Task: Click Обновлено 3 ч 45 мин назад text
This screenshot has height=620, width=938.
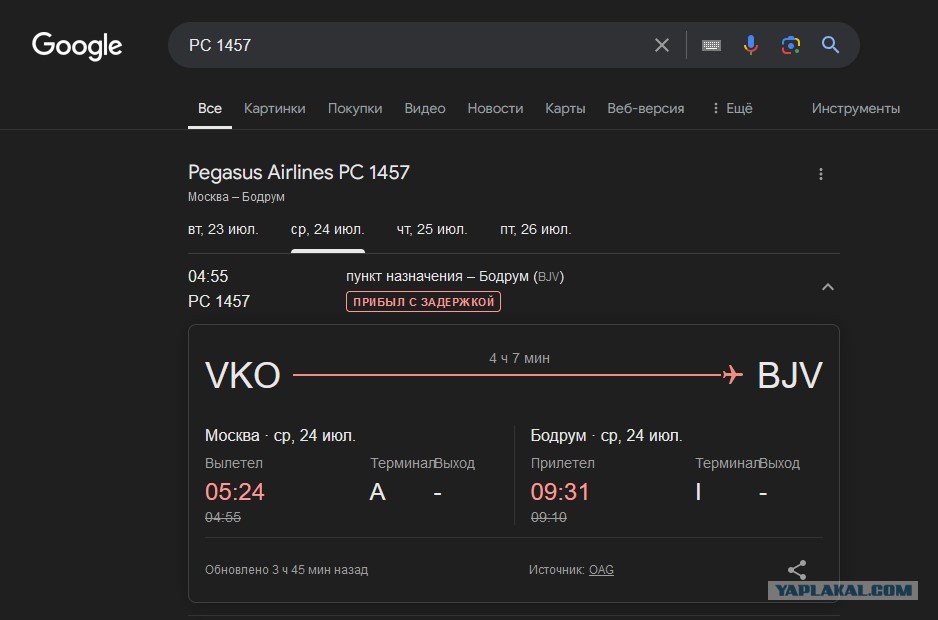Action: tap(287, 570)
